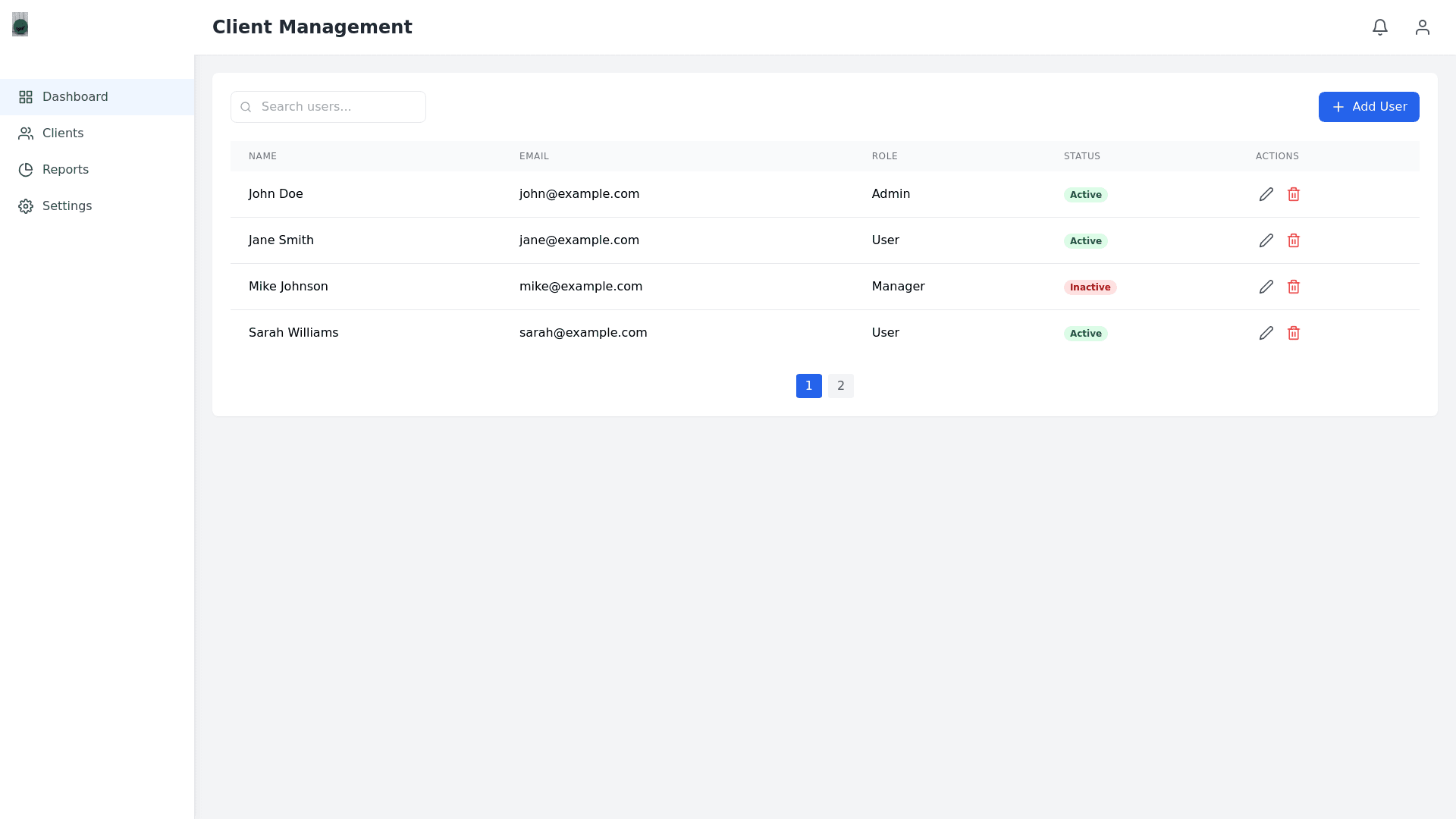Select page 1 pagination button

pos(808,386)
